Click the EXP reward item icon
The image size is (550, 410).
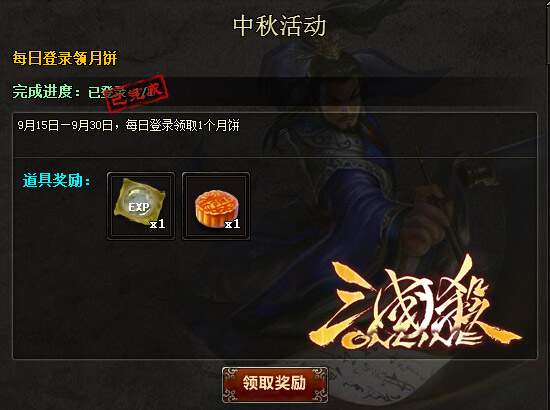[x=141, y=206]
